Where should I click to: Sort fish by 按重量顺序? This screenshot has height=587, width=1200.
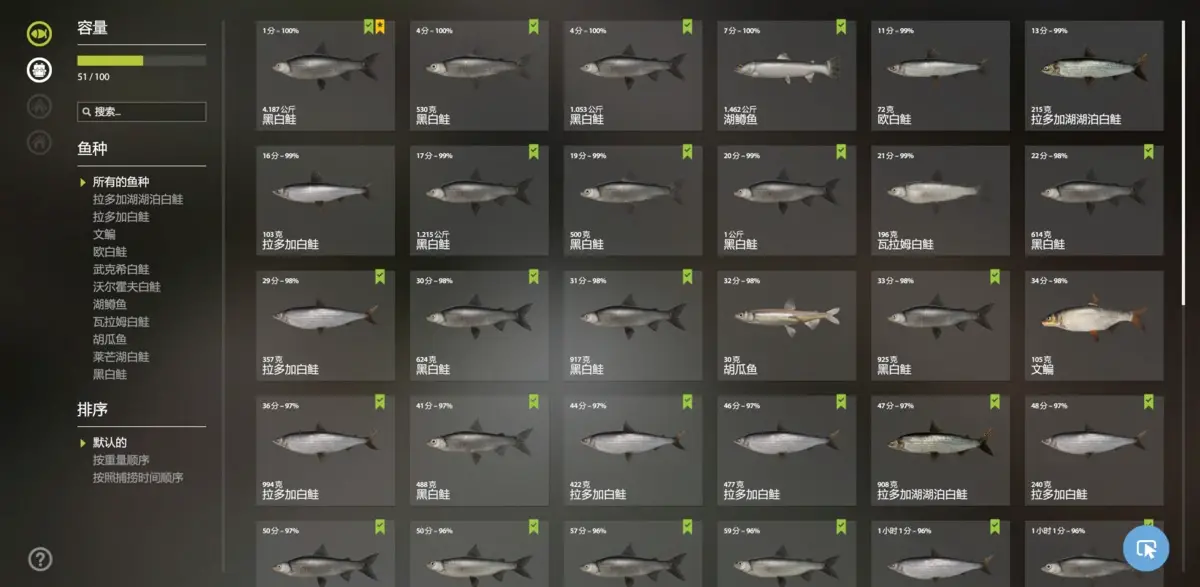[121, 460]
